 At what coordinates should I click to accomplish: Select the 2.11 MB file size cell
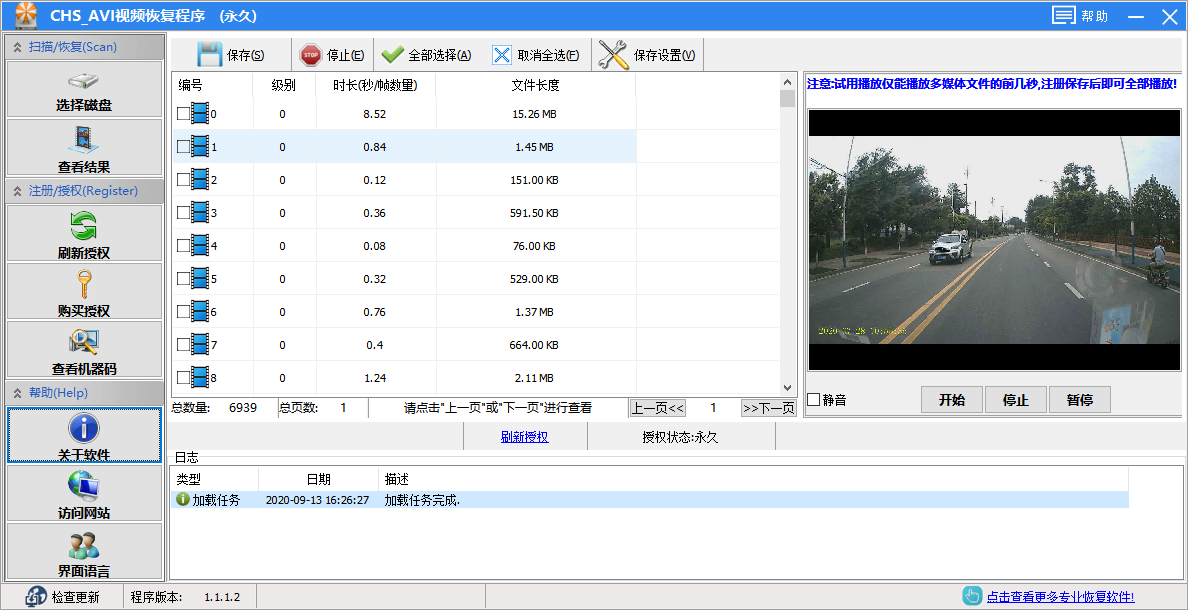point(534,377)
